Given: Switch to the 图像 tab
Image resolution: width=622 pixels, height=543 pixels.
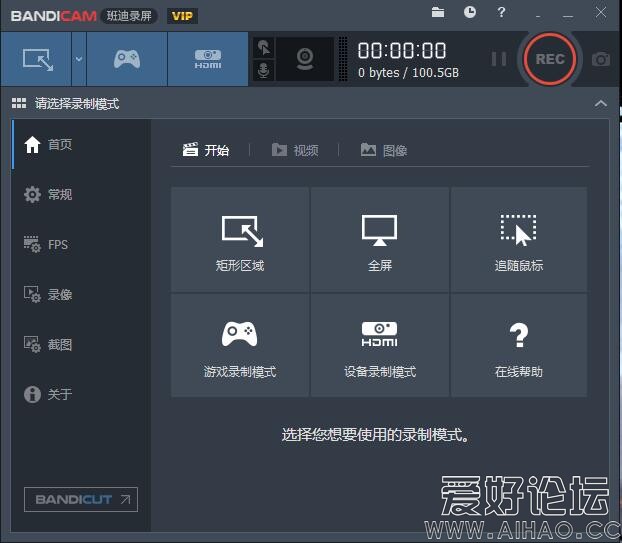Looking at the screenshot, I should tap(384, 150).
